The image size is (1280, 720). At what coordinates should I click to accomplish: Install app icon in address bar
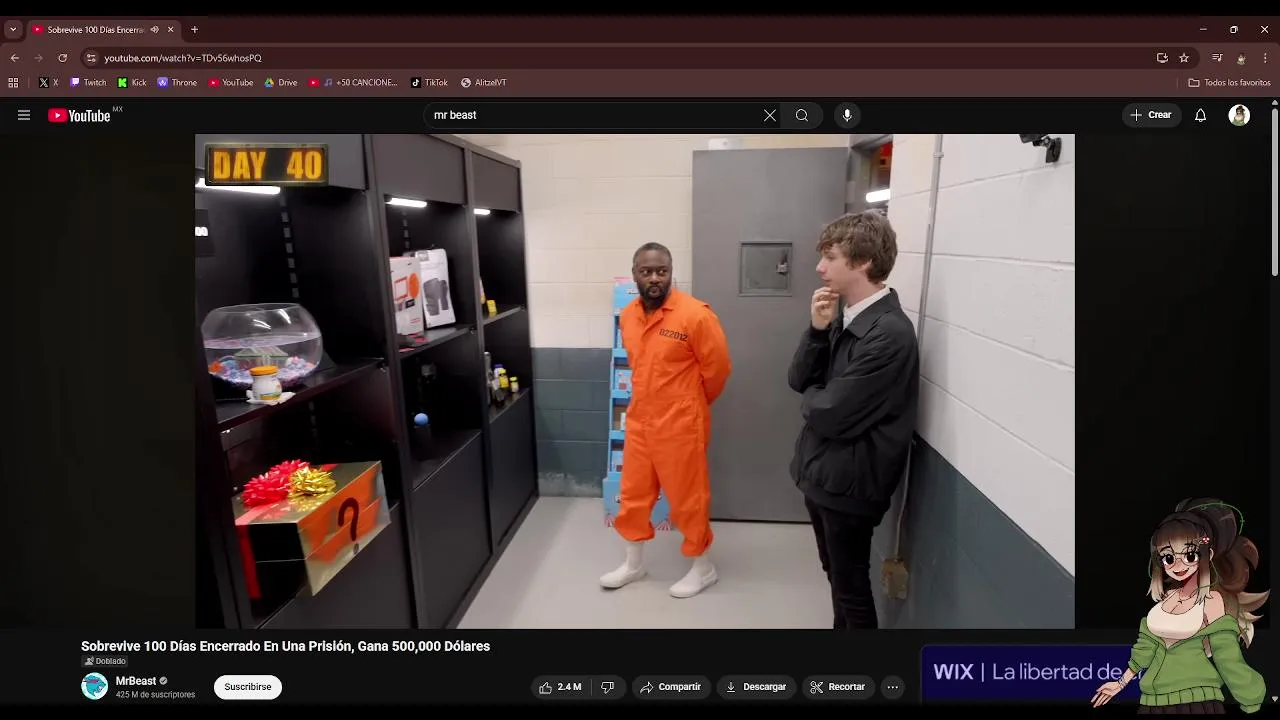tap(1162, 58)
